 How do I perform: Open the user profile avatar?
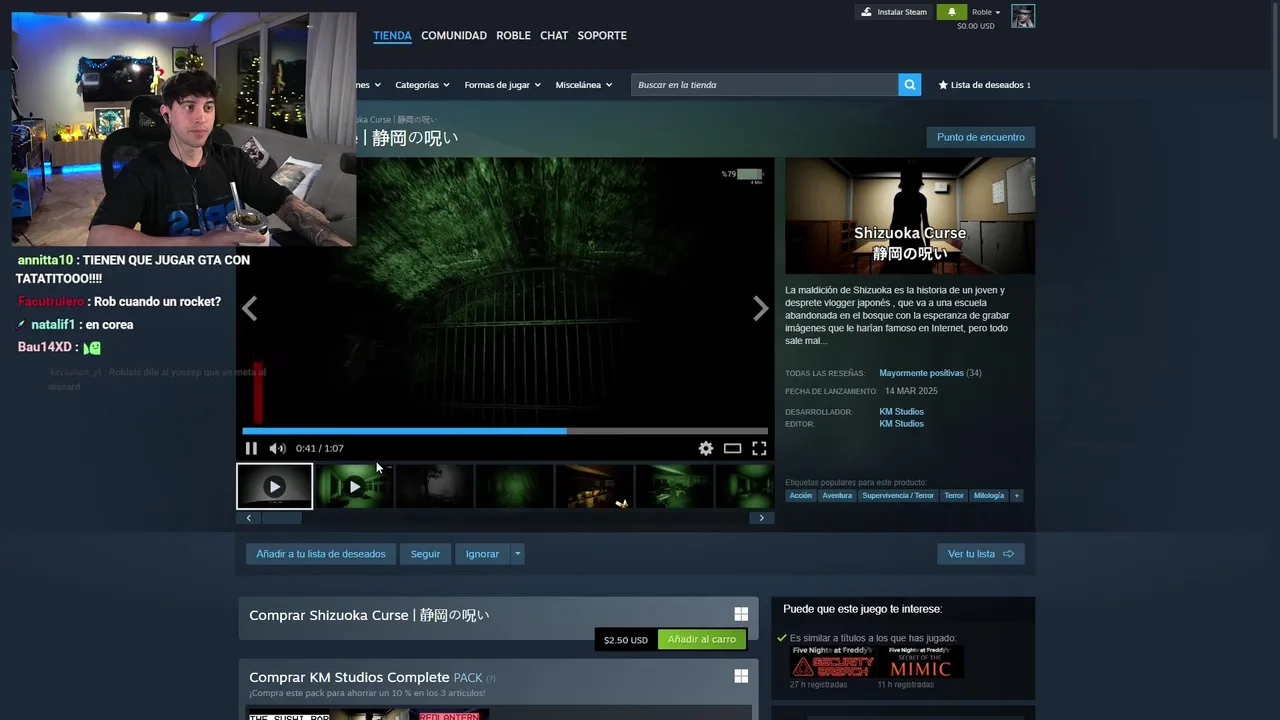1023,16
